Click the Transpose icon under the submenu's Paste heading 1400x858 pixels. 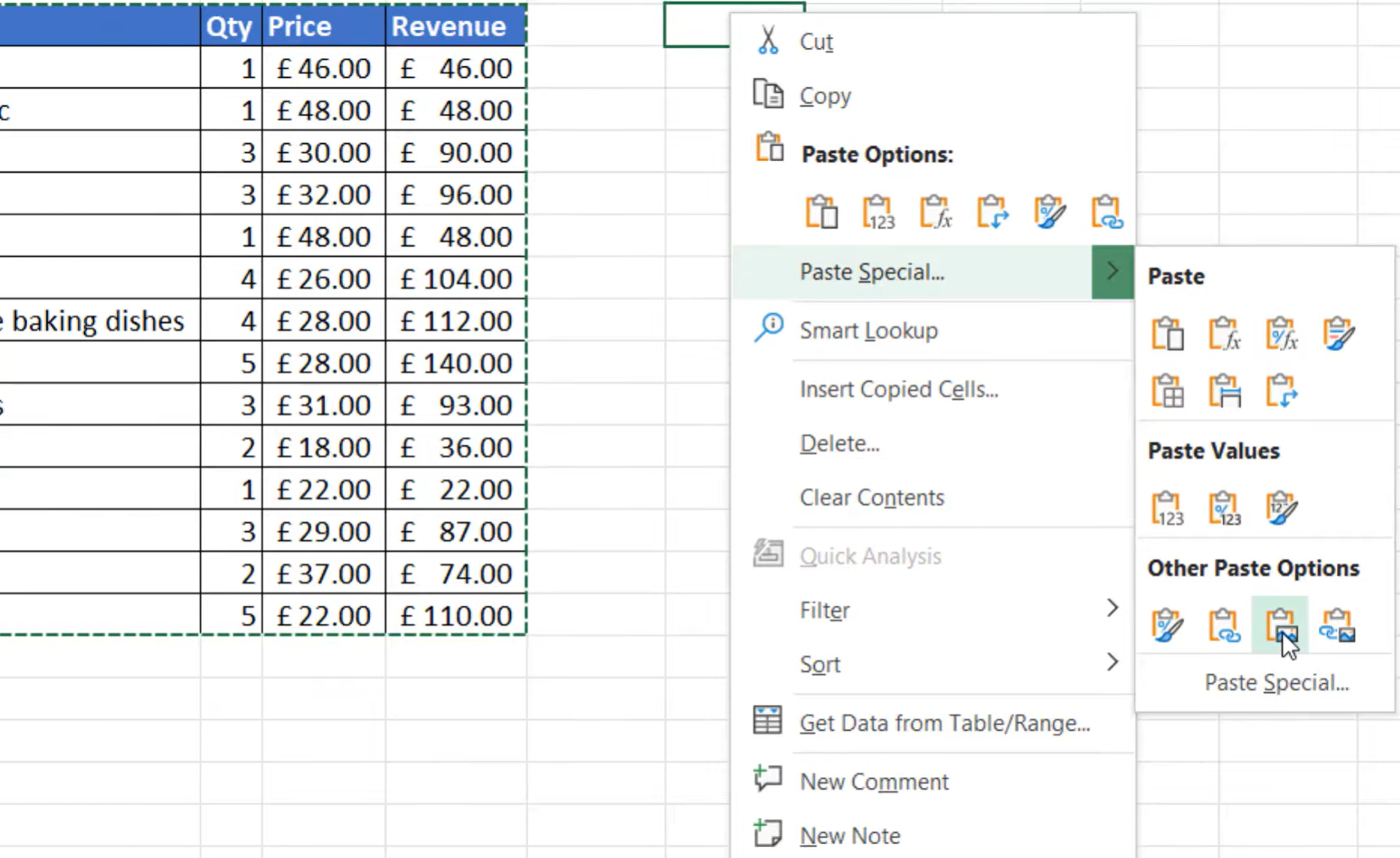[1281, 390]
